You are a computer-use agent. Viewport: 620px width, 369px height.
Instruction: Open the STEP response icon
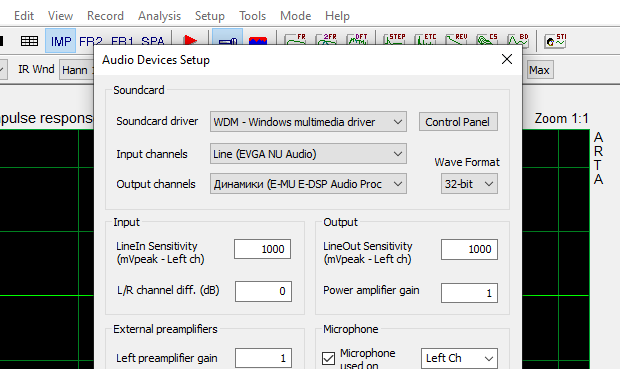click(x=394, y=39)
